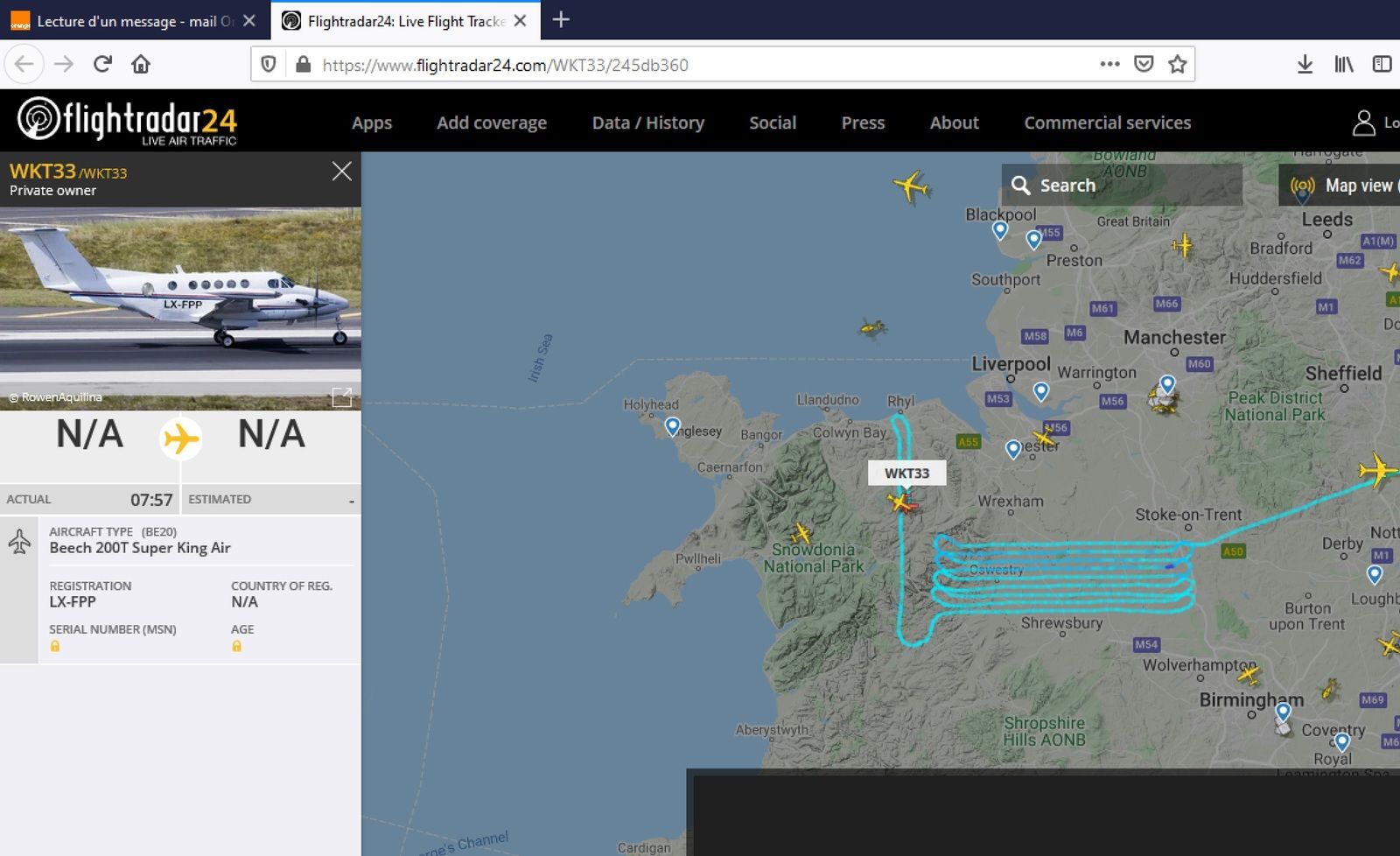Open the Map view selector
The width and height of the screenshot is (1400, 856).
click(1340, 185)
